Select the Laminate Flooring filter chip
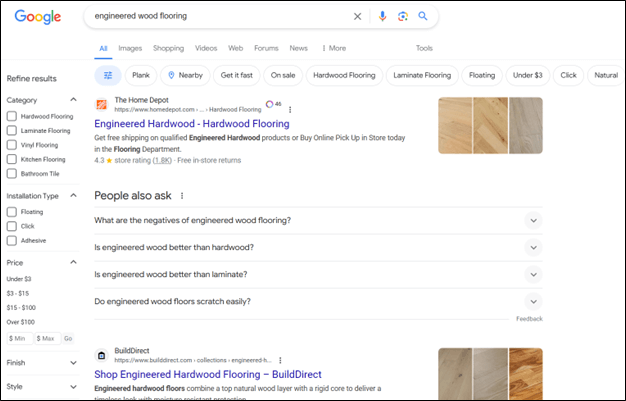The image size is (626, 401). coord(422,75)
